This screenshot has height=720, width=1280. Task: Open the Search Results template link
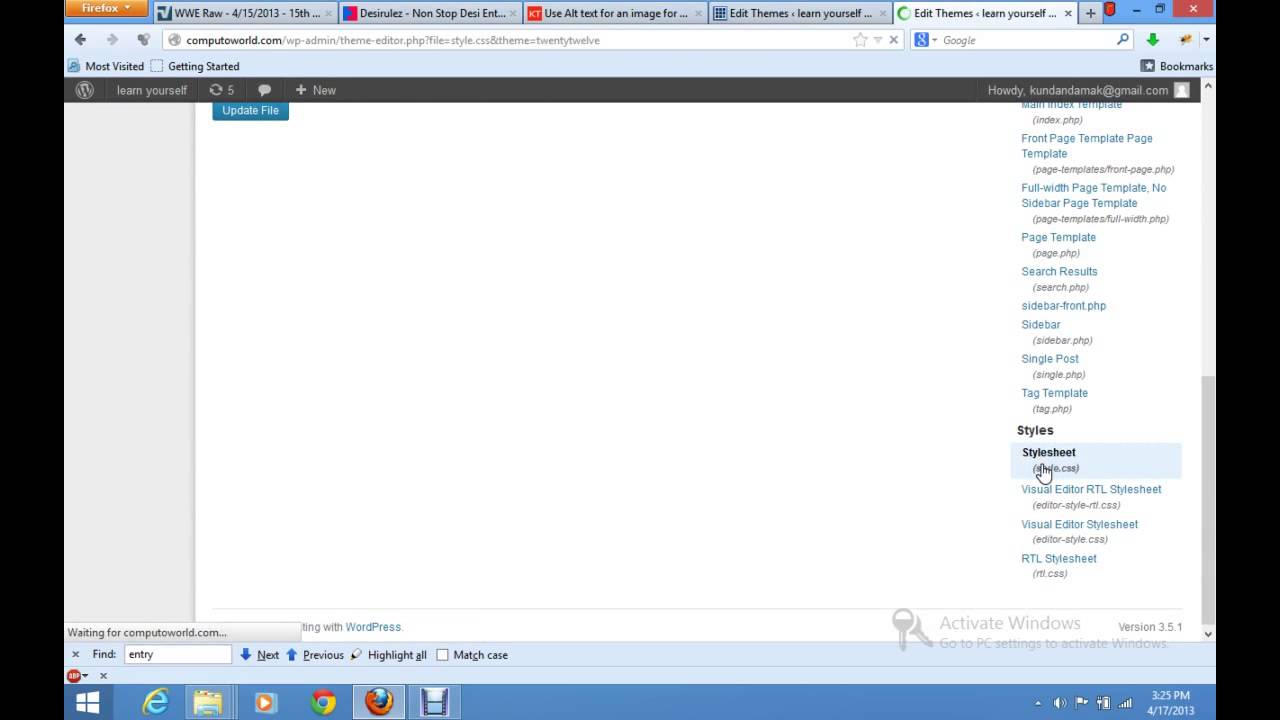click(1059, 271)
